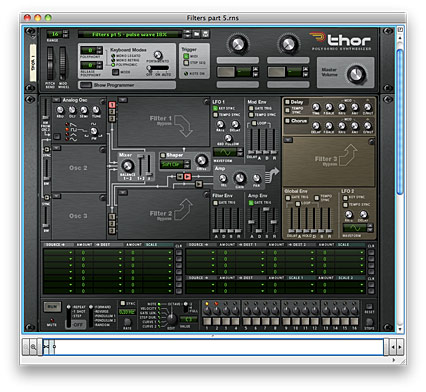Open the Filter 2 type selector dropdown
Image resolution: width=426 pixels, height=392 pixels.
pyautogui.click(x=123, y=192)
